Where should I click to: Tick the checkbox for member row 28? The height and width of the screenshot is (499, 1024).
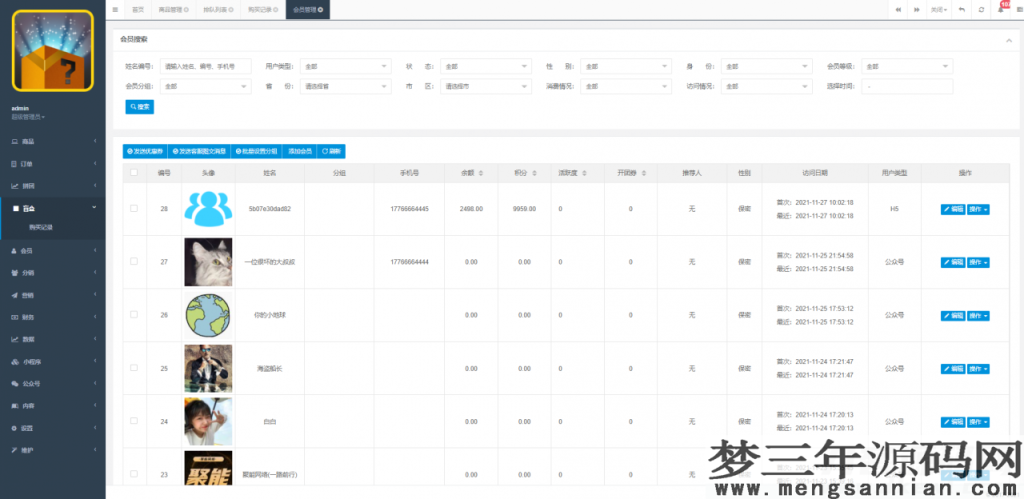[x=134, y=208]
